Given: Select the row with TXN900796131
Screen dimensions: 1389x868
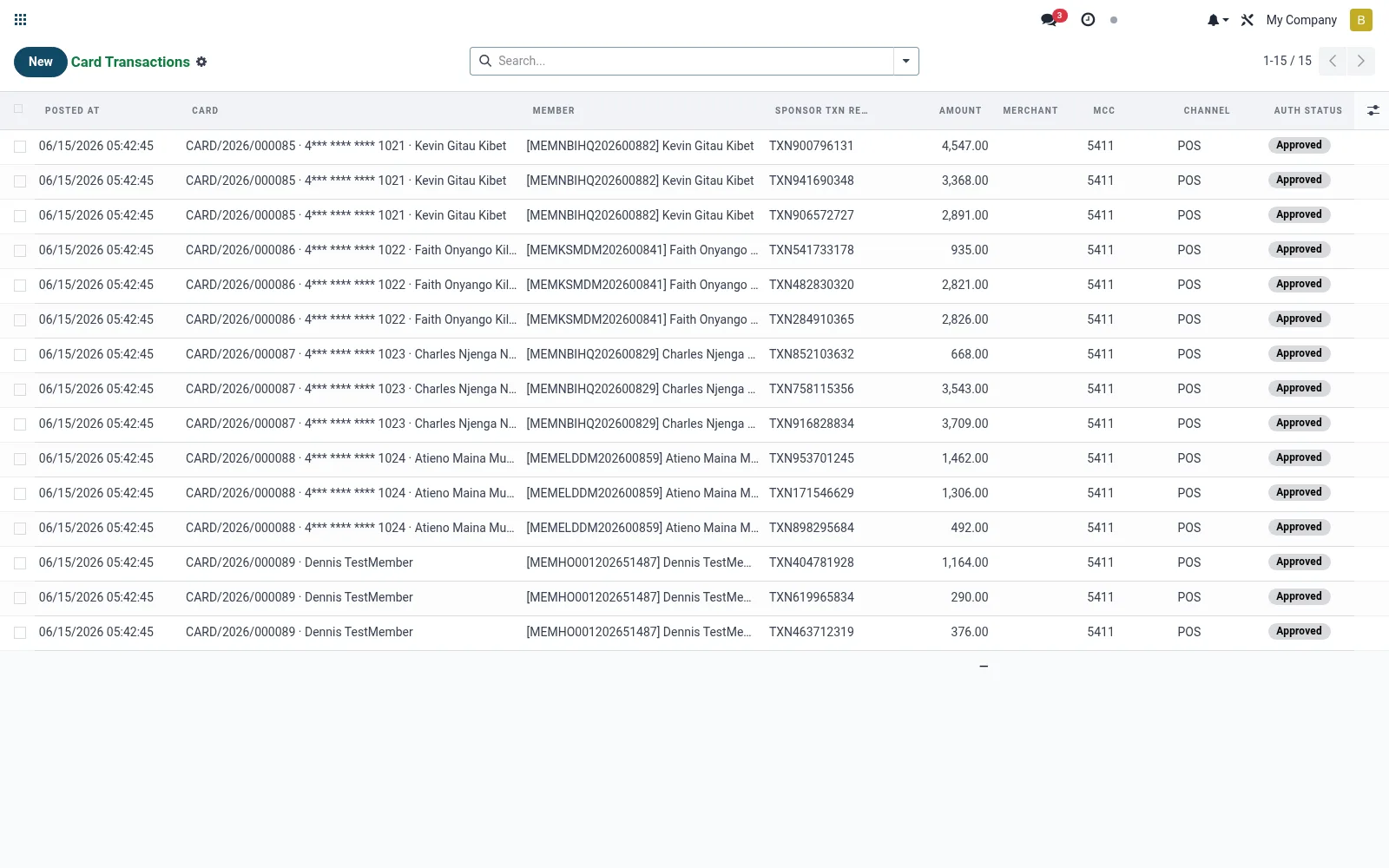Looking at the screenshot, I should tap(20, 147).
